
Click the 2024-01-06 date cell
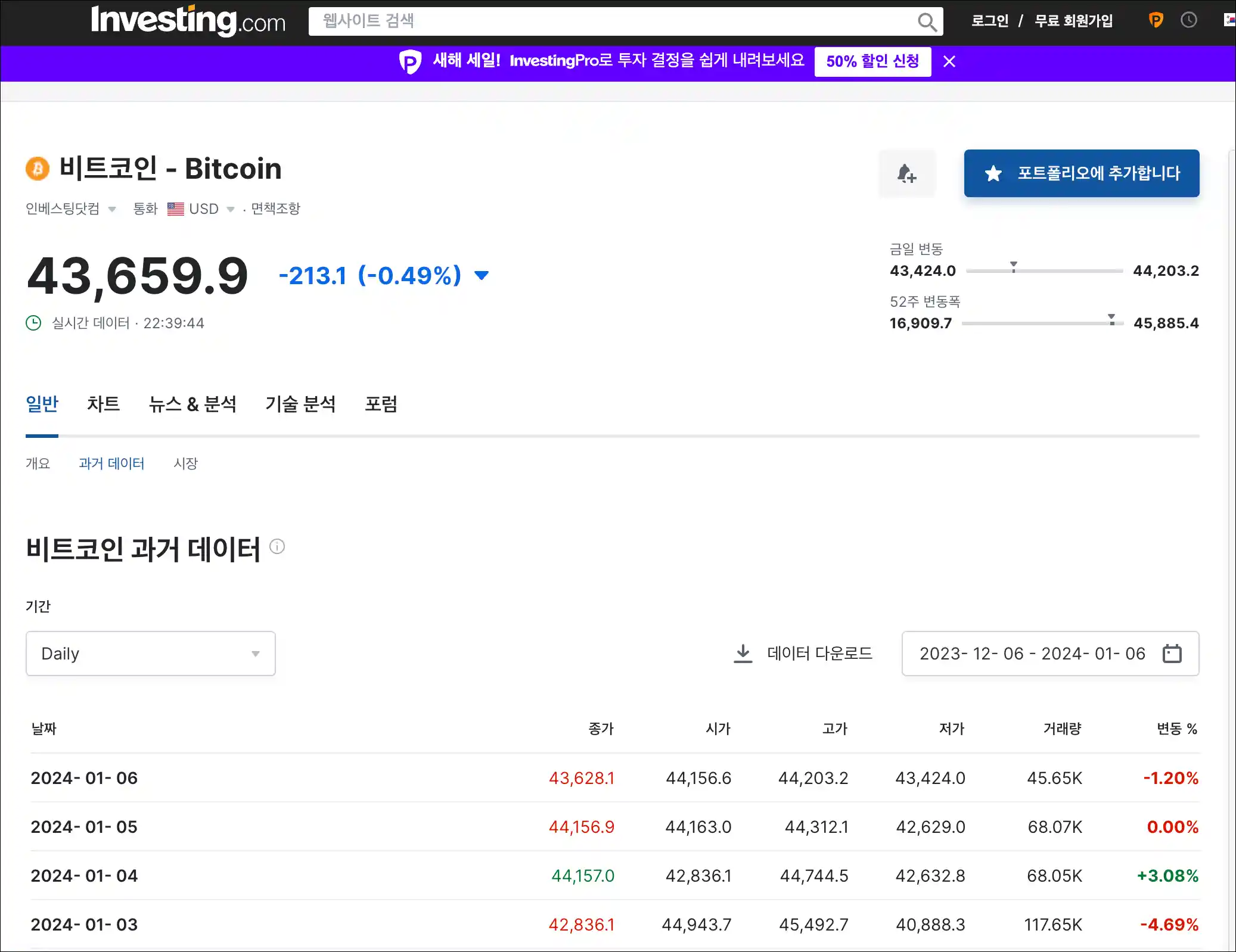tap(84, 778)
